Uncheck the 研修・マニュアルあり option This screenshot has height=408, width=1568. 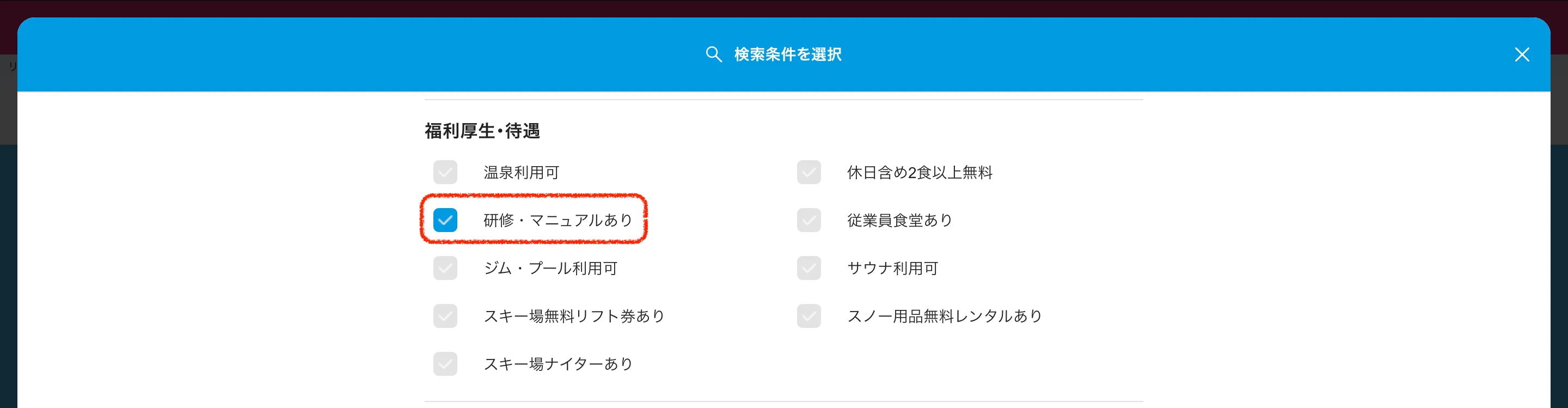(445, 221)
